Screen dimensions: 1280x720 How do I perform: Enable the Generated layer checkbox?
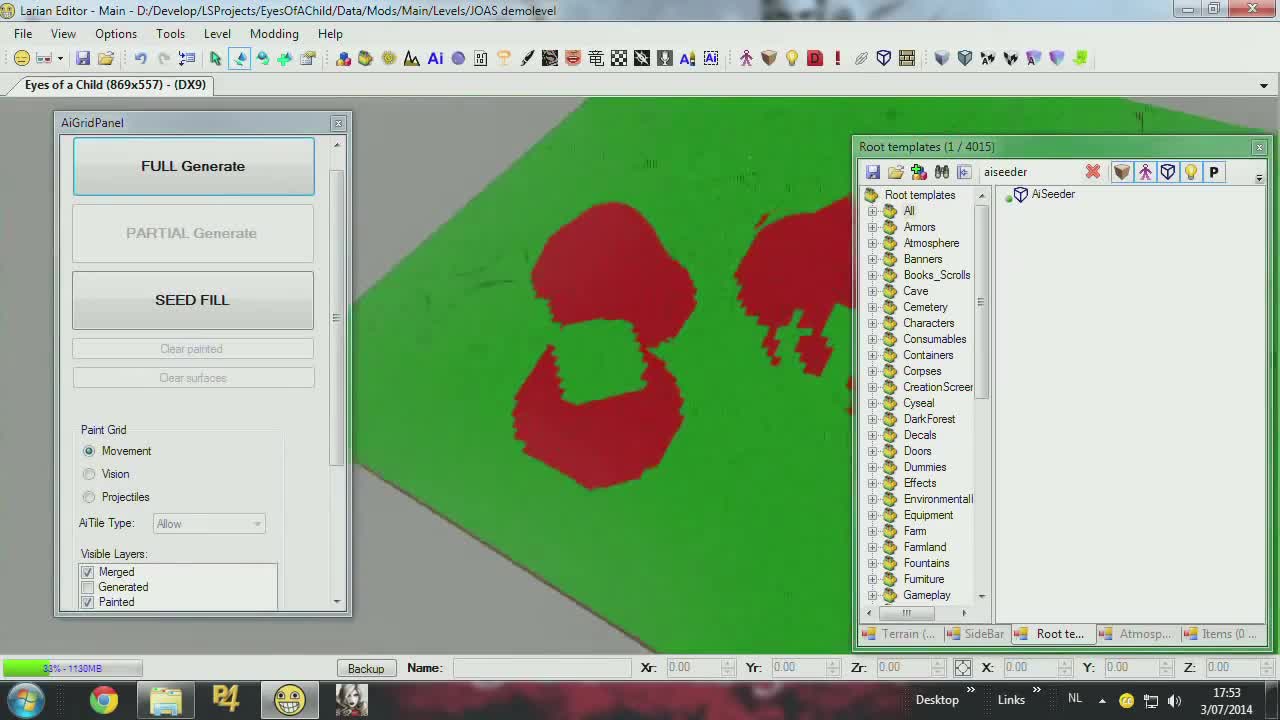(88, 587)
